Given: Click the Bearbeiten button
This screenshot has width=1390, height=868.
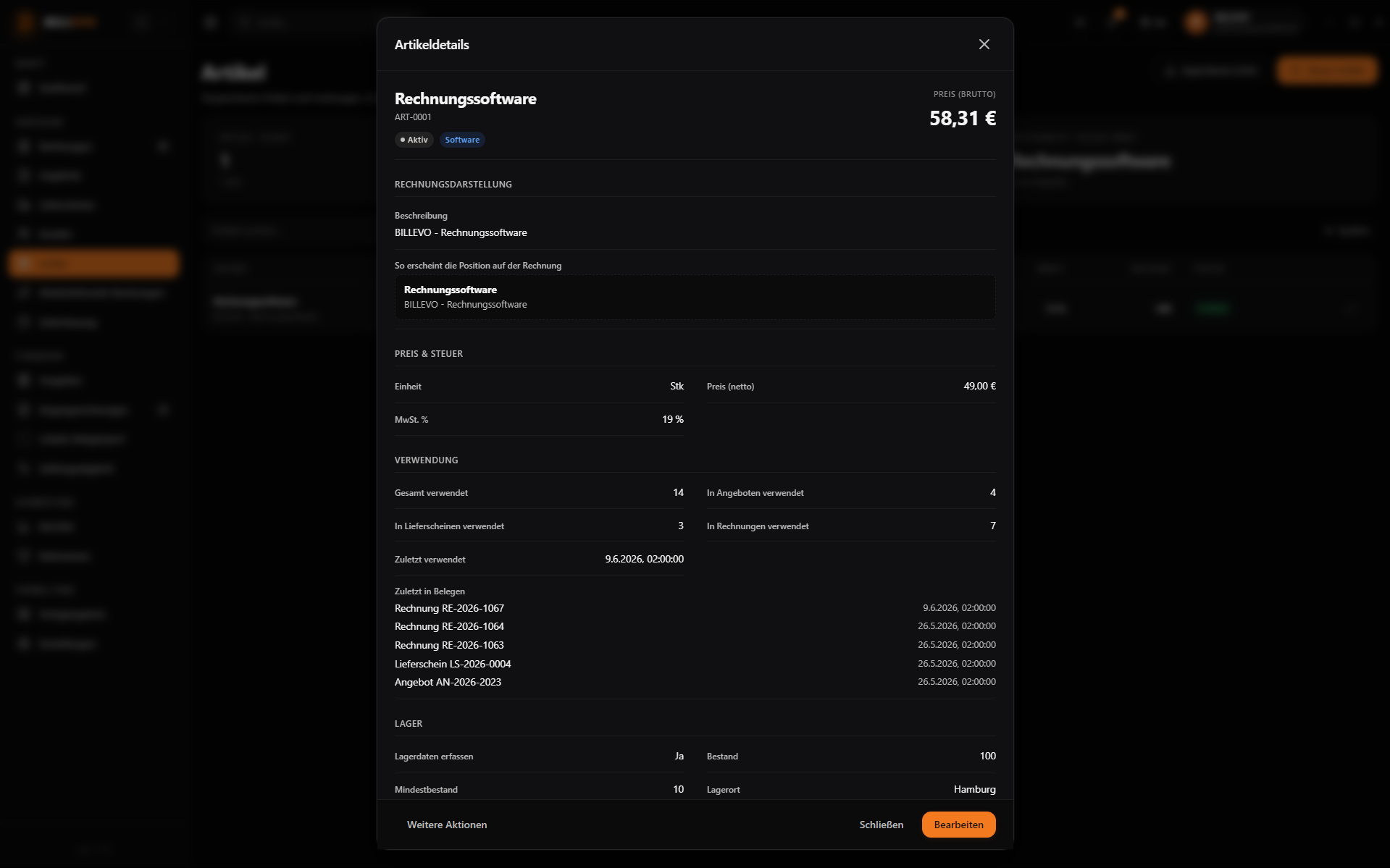Looking at the screenshot, I should (x=958, y=825).
